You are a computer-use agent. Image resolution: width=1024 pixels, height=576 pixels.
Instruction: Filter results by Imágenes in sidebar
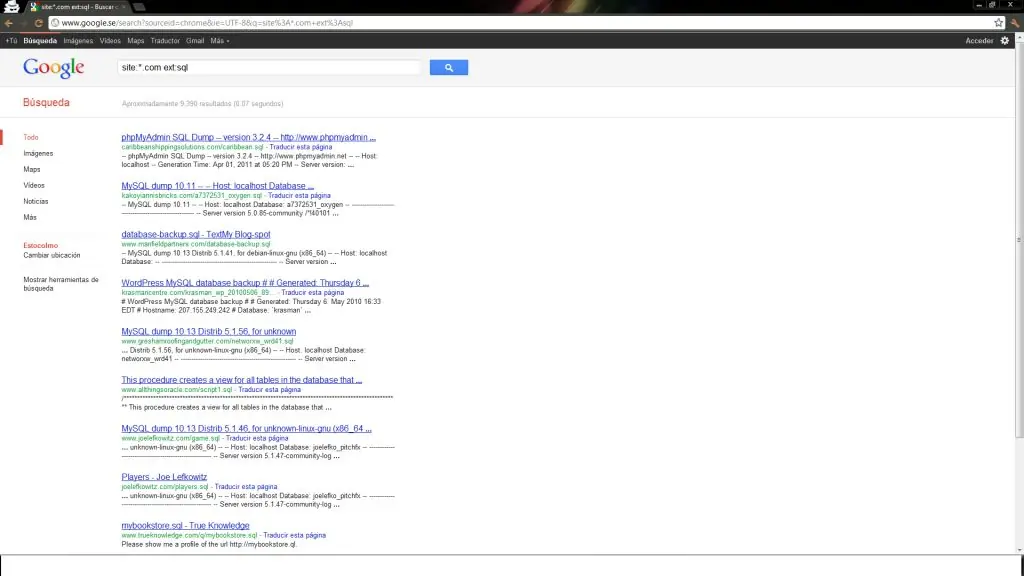38,153
